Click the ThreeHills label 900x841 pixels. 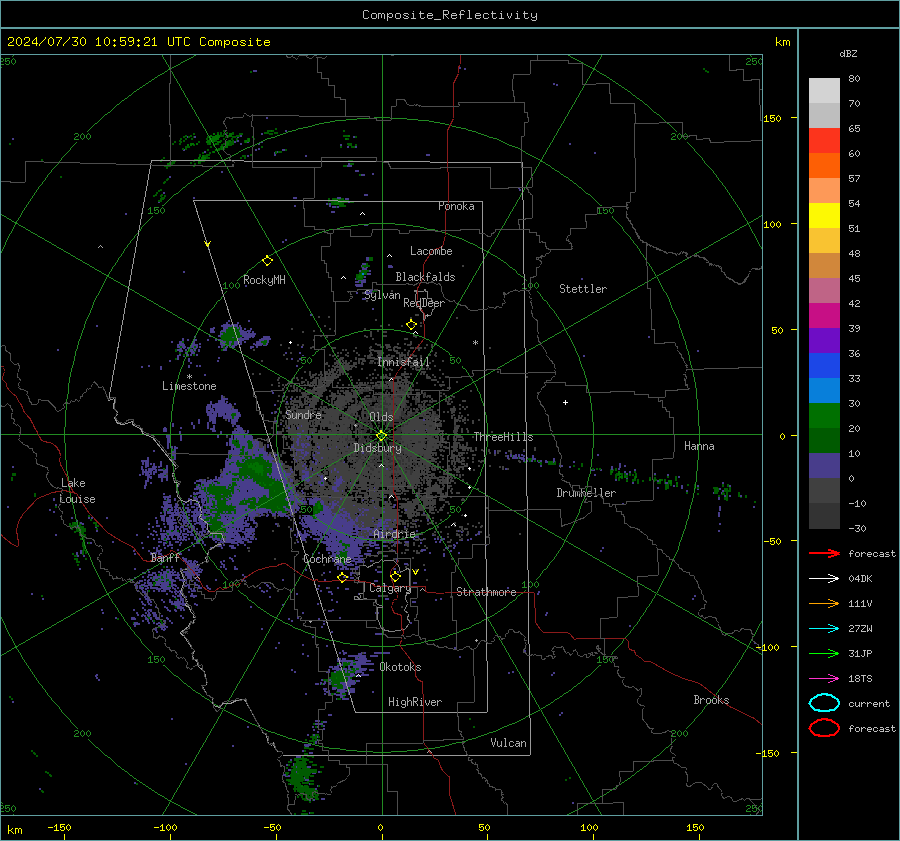tap(503, 437)
